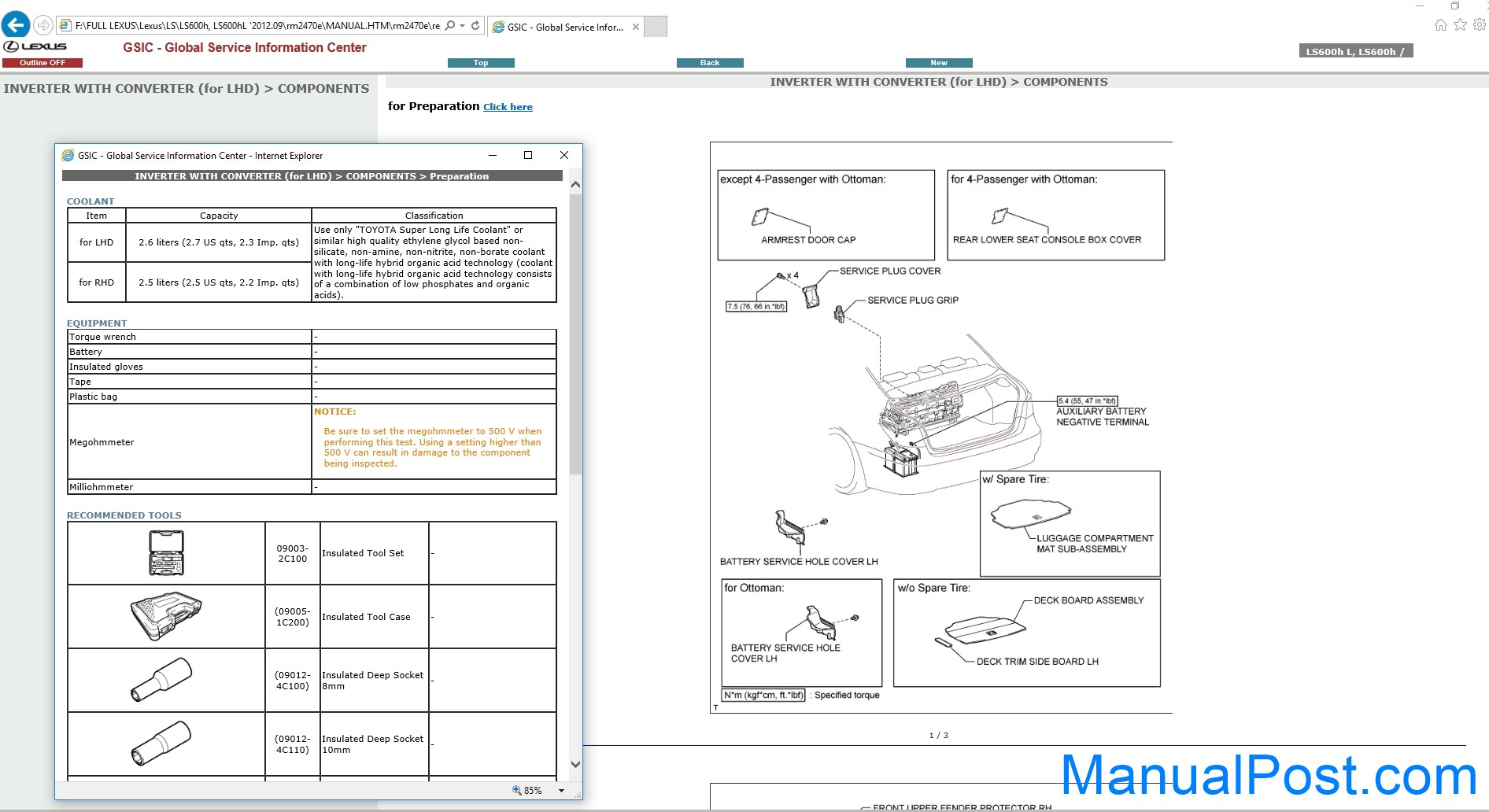Maximize the Preparation popup window

[528, 155]
